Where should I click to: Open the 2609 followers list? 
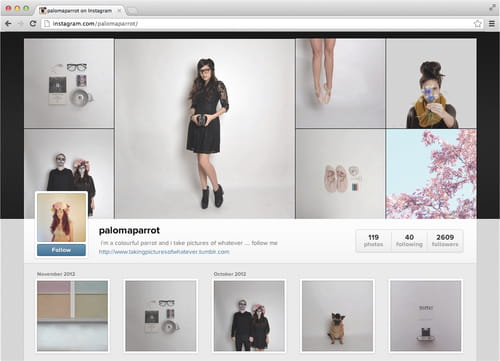pos(445,240)
